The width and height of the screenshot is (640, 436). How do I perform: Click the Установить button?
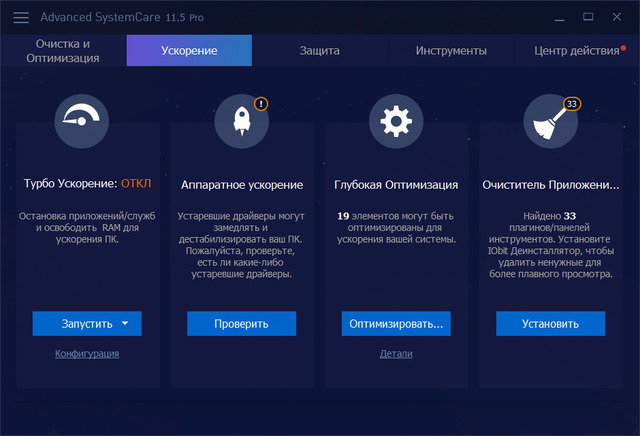(x=550, y=324)
